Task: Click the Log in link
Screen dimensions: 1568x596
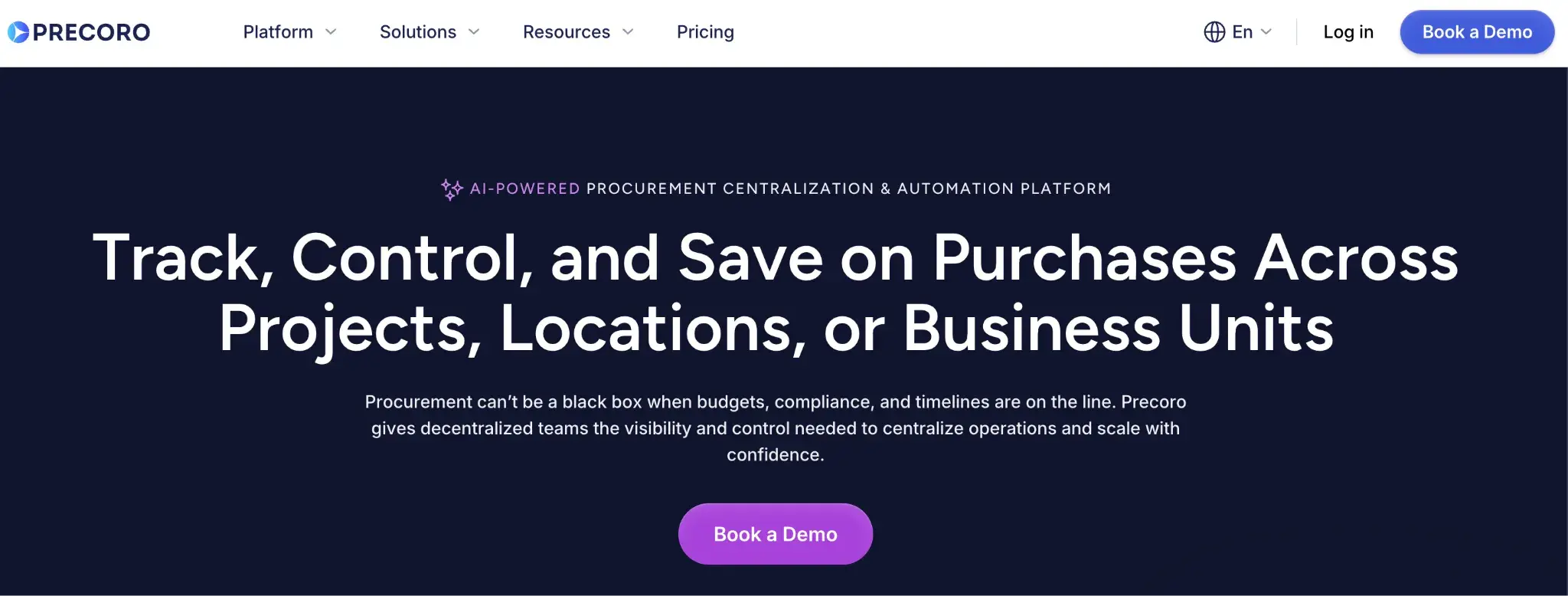Action: click(1347, 32)
